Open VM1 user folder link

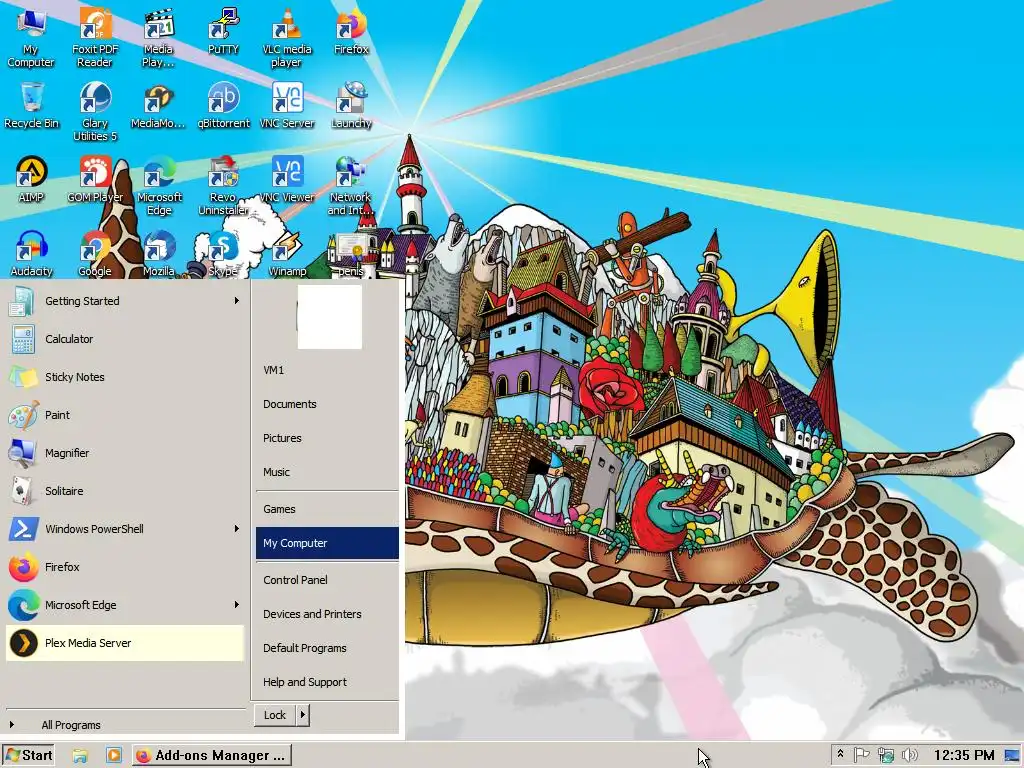(x=327, y=370)
